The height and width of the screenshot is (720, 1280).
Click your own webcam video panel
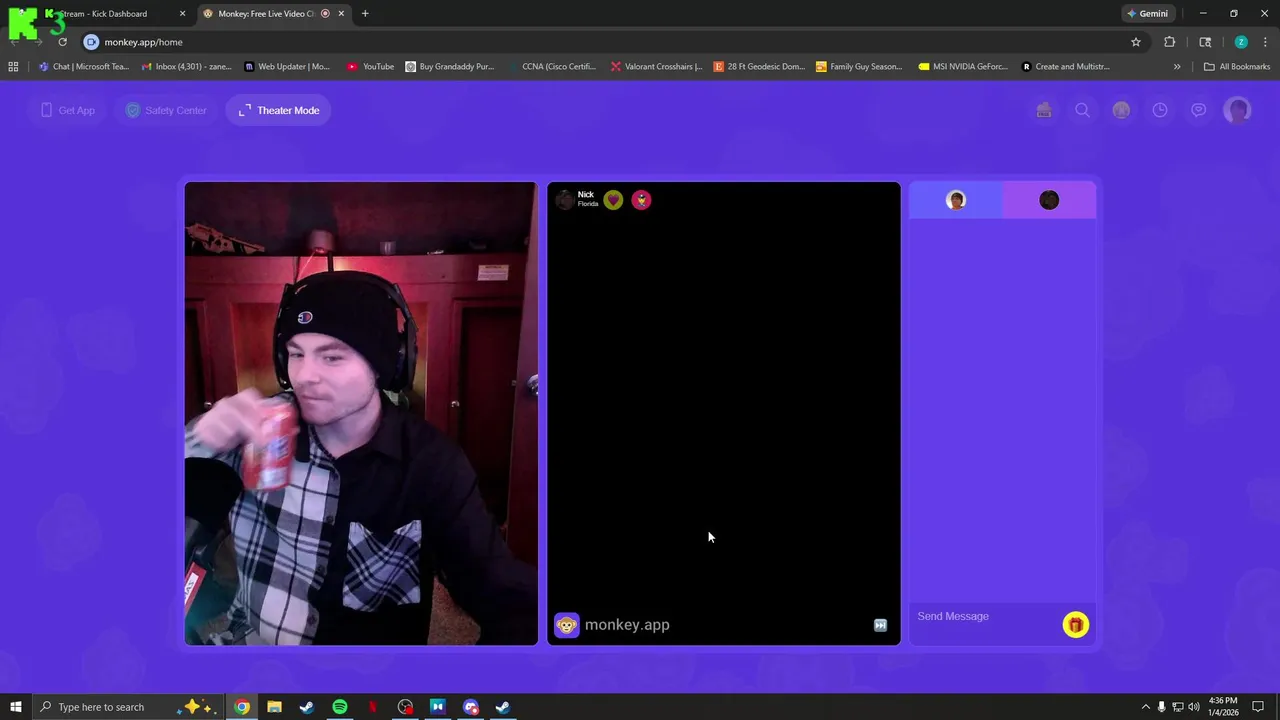click(361, 413)
